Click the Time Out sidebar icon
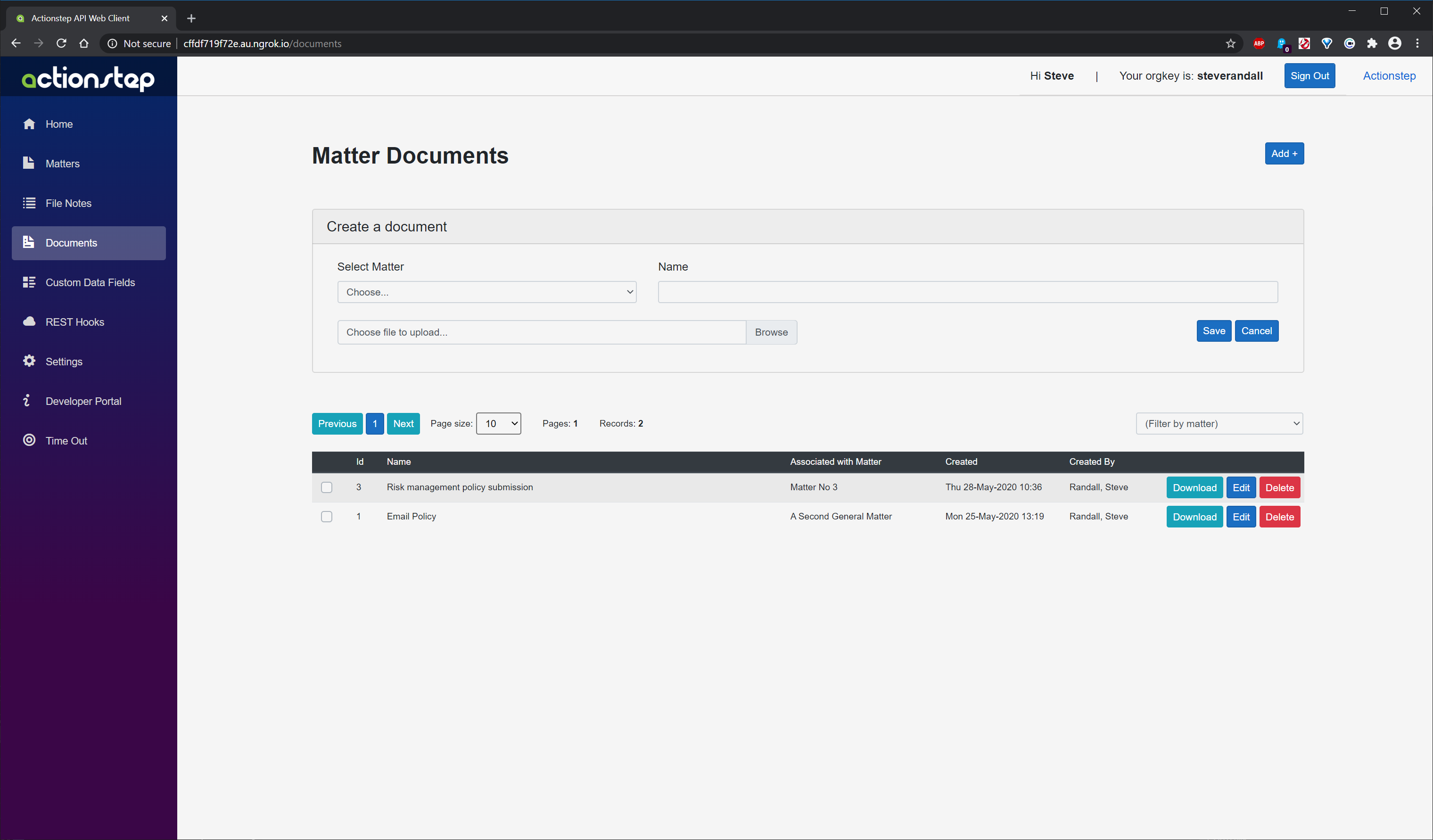 click(28, 440)
